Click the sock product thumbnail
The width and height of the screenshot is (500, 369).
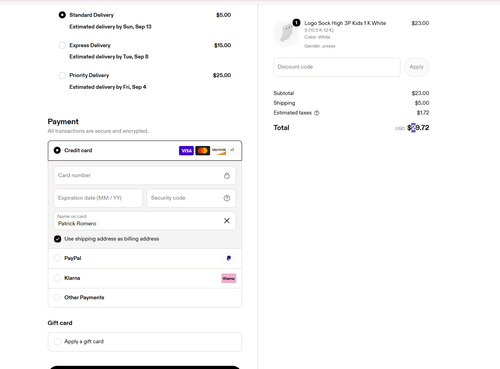[286, 33]
